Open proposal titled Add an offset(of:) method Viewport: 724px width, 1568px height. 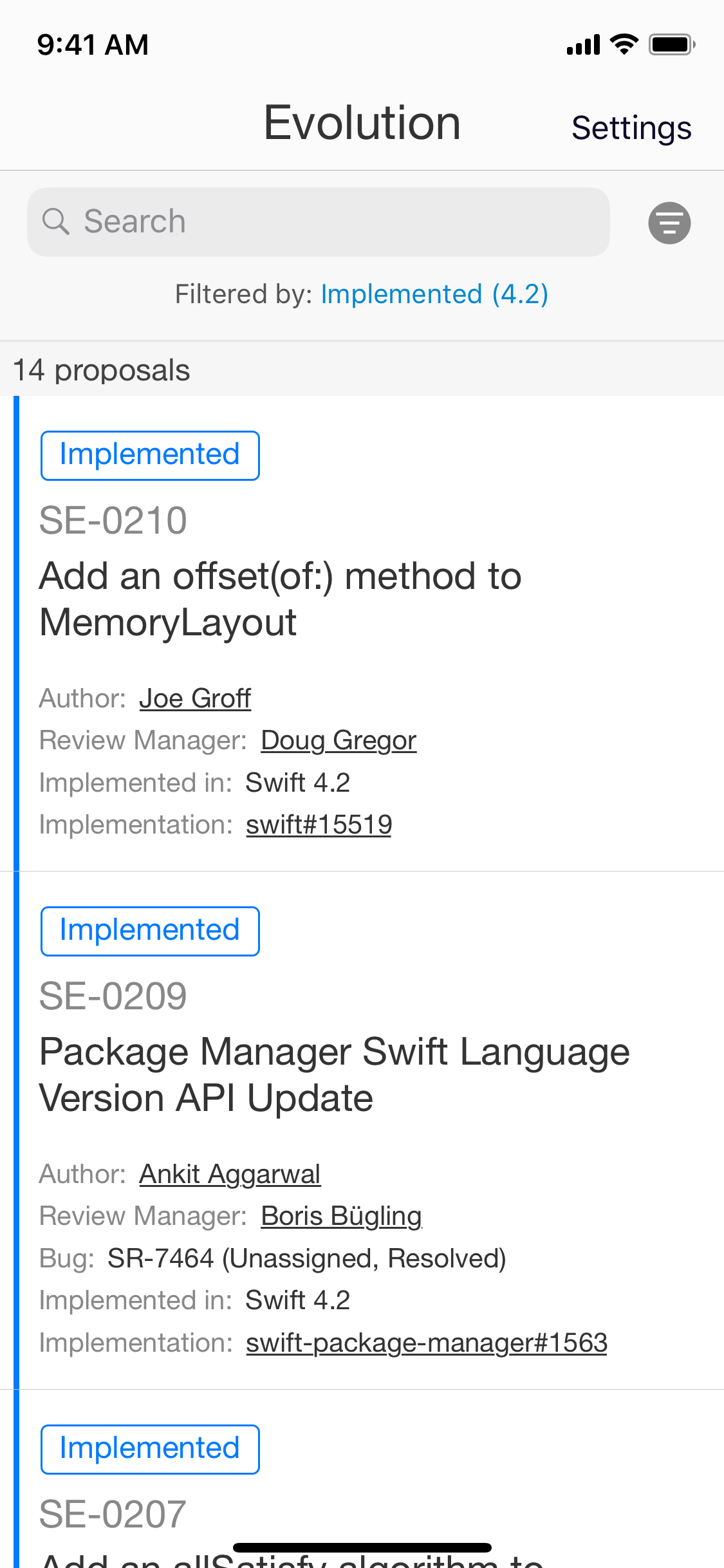click(281, 599)
